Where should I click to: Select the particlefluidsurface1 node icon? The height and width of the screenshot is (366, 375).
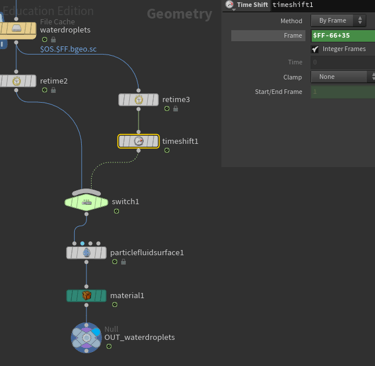pyautogui.click(x=86, y=253)
